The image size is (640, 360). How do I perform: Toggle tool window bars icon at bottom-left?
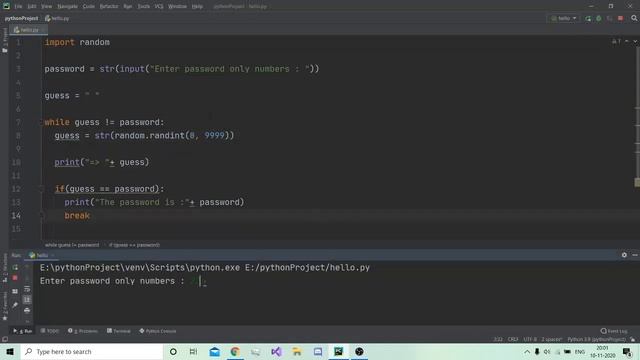(5, 339)
